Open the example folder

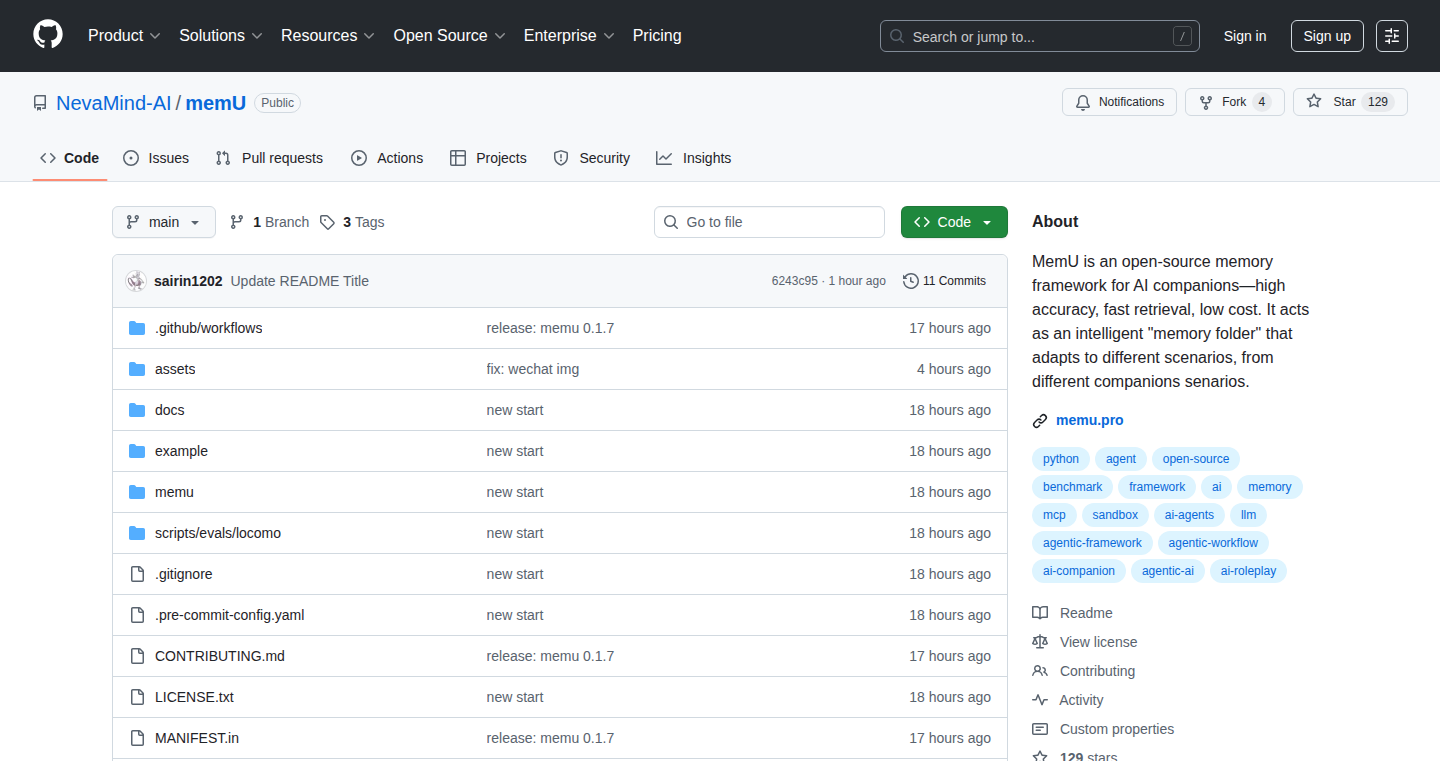pyautogui.click(x=181, y=451)
